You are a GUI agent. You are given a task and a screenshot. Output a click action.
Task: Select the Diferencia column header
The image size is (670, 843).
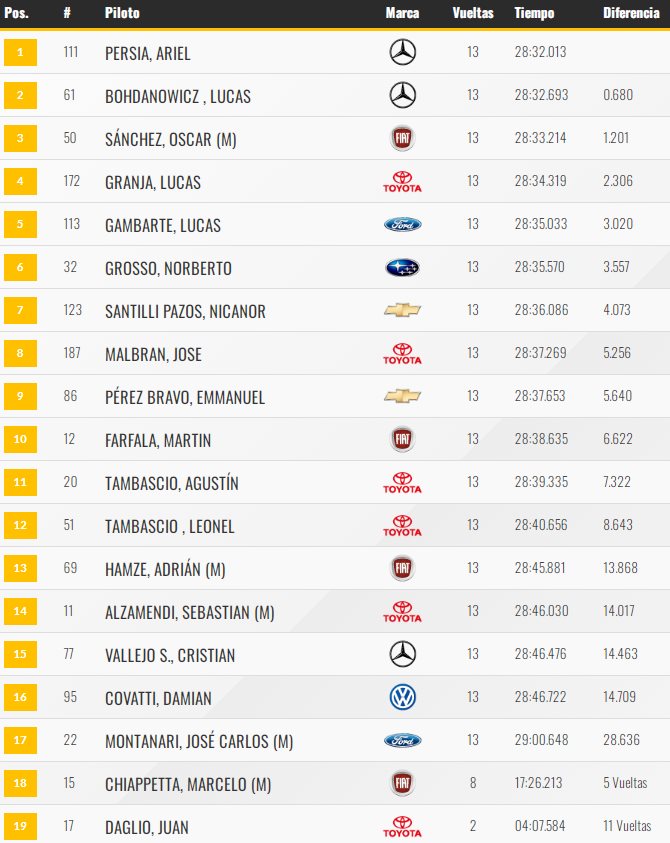pos(631,13)
